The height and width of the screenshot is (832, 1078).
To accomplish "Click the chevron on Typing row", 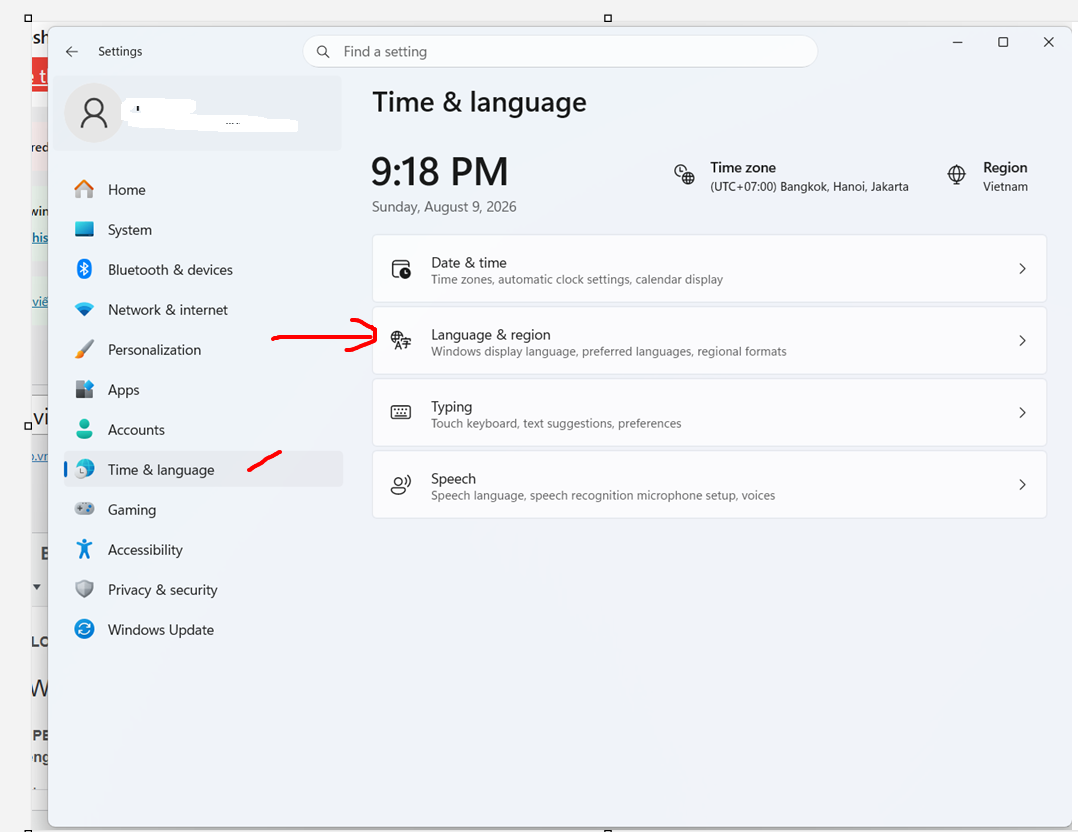I will 1022,413.
